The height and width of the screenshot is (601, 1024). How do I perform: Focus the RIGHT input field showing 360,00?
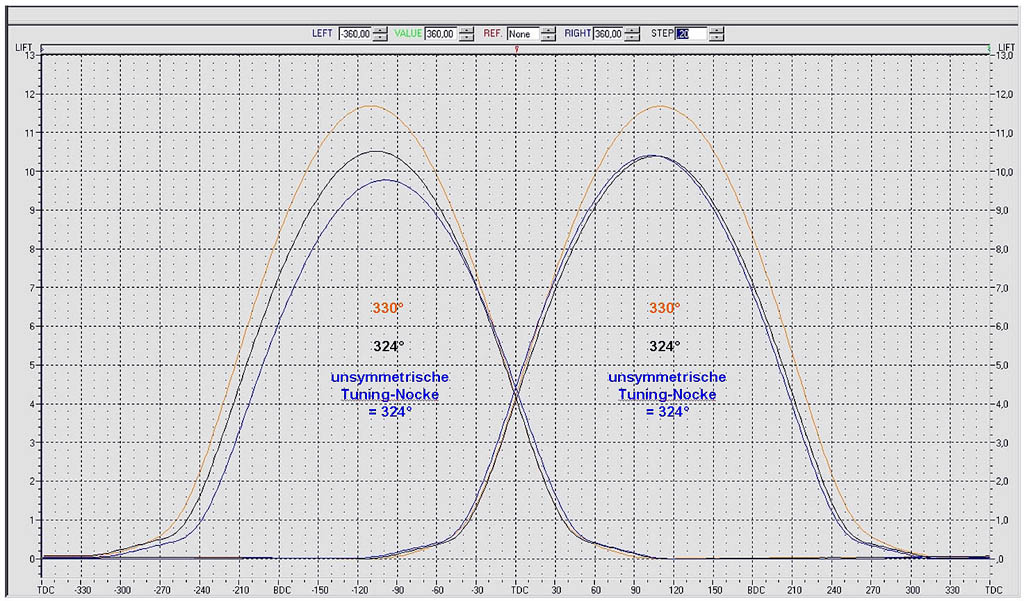608,33
